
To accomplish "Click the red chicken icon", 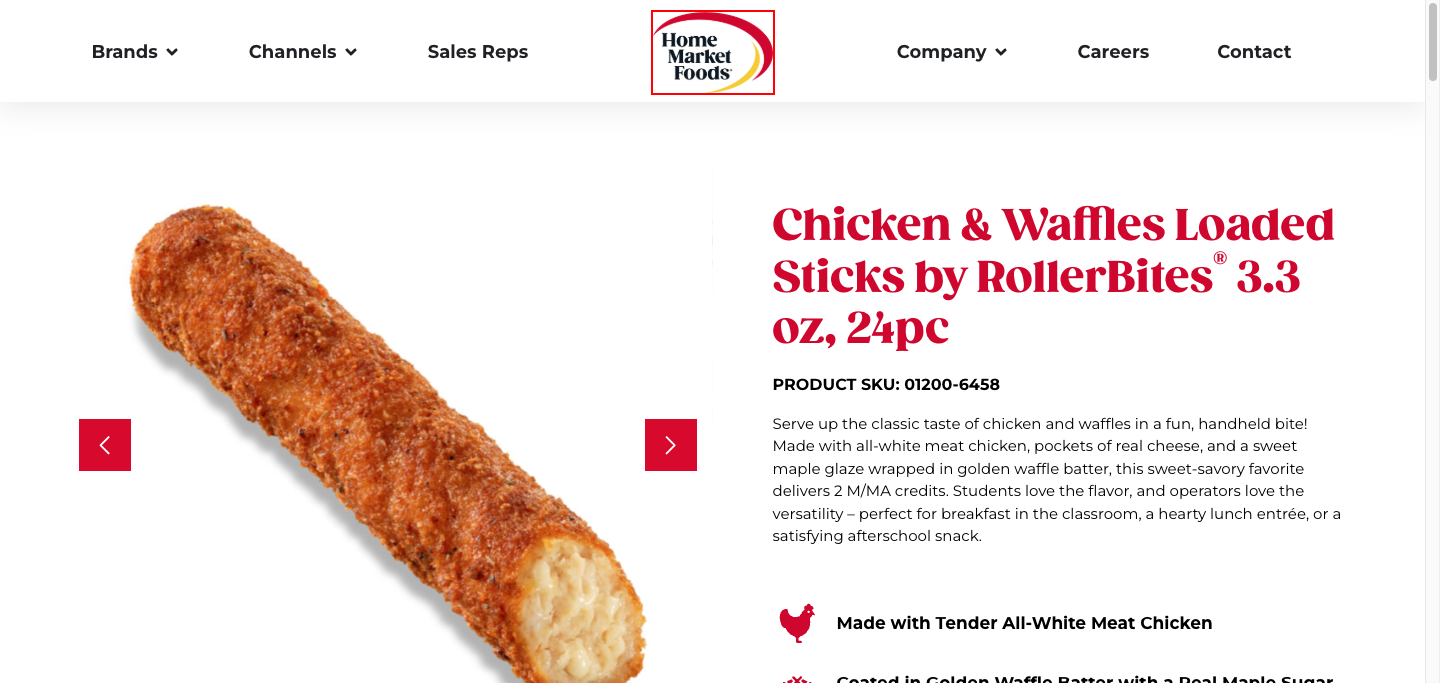I will (x=797, y=623).
